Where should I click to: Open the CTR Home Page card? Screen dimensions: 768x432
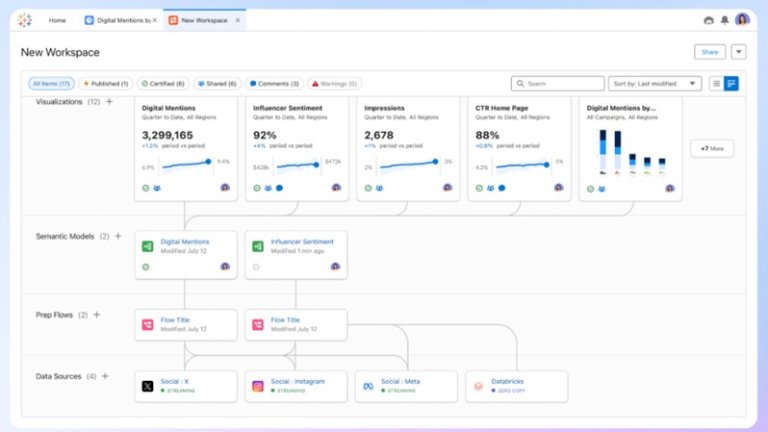(519, 148)
